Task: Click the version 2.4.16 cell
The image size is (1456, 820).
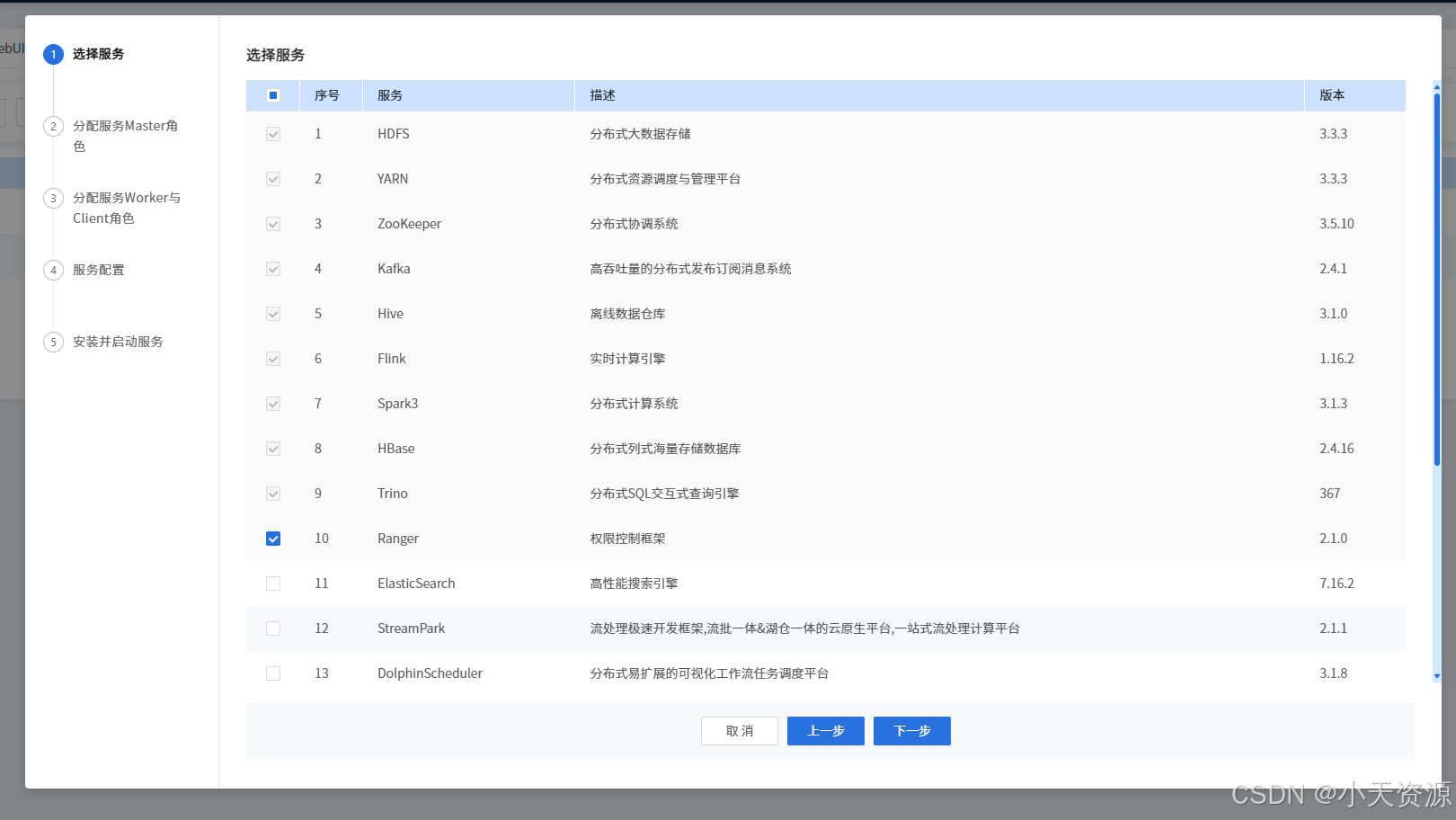Action: [1336, 449]
